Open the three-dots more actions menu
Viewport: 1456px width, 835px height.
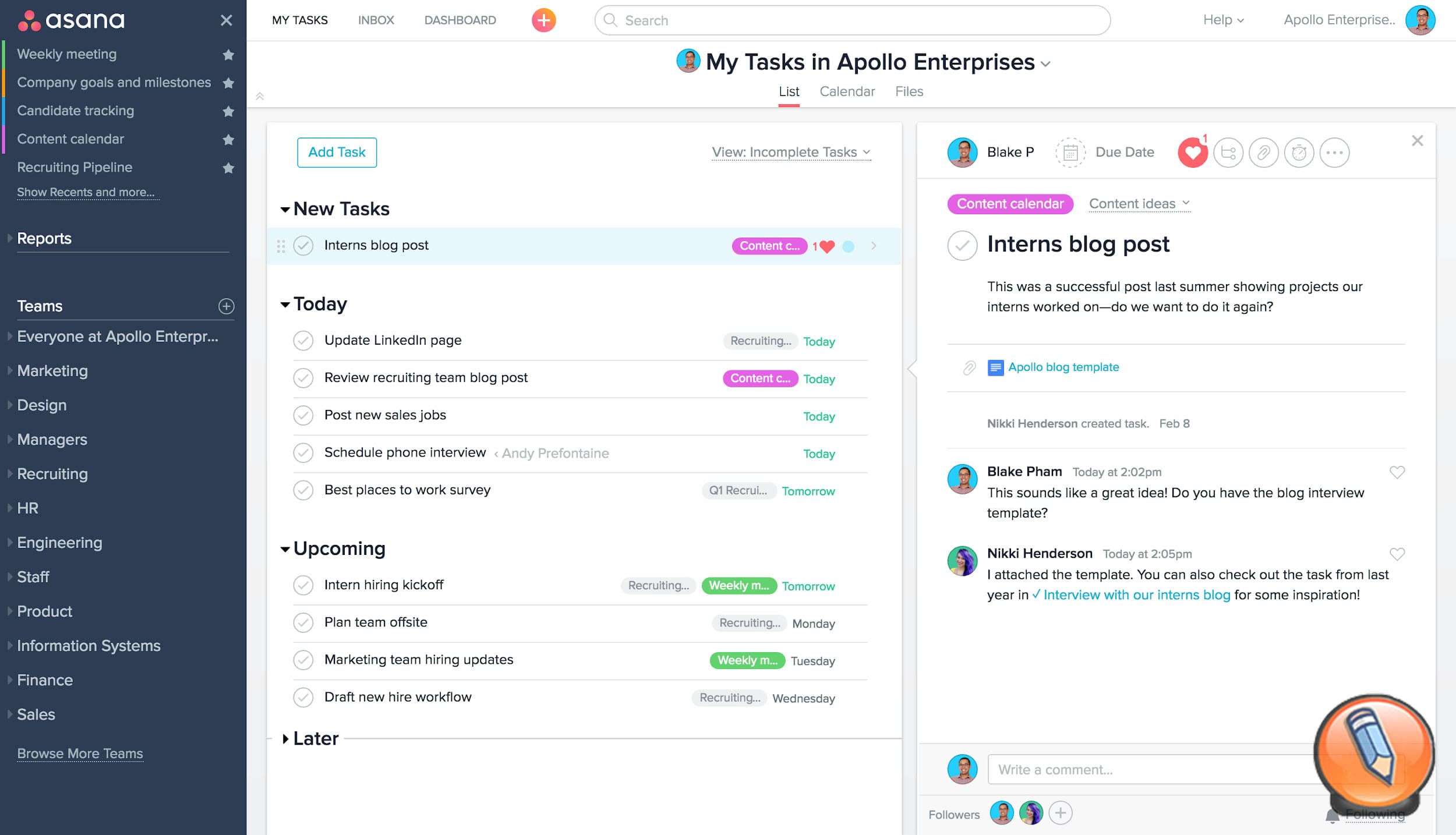(x=1334, y=153)
